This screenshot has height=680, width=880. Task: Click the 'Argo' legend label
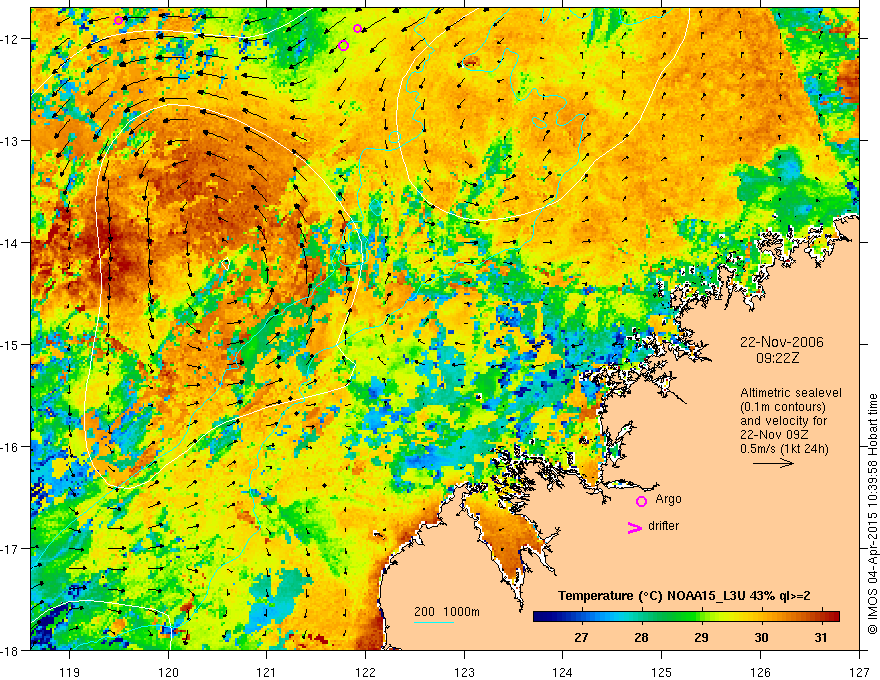[668, 499]
